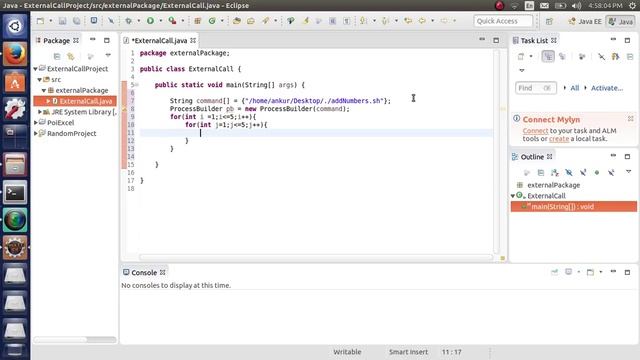Click the yellow Hide Completed Tasks icon

pyautogui.click(x=616, y=56)
